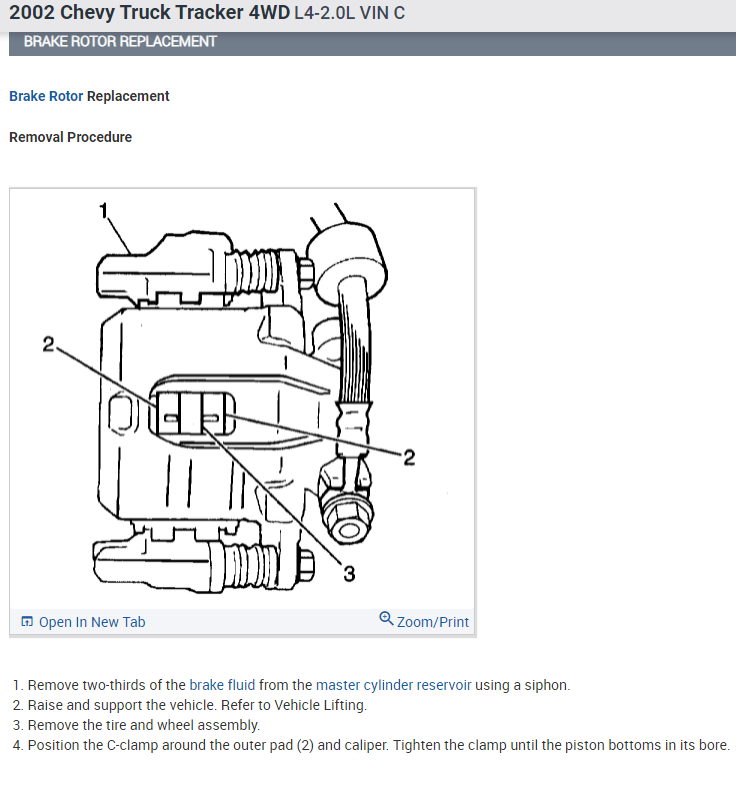This screenshot has width=736, height=786.
Task: Click the L4-2.0L VIN C engine text
Action: point(349,13)
